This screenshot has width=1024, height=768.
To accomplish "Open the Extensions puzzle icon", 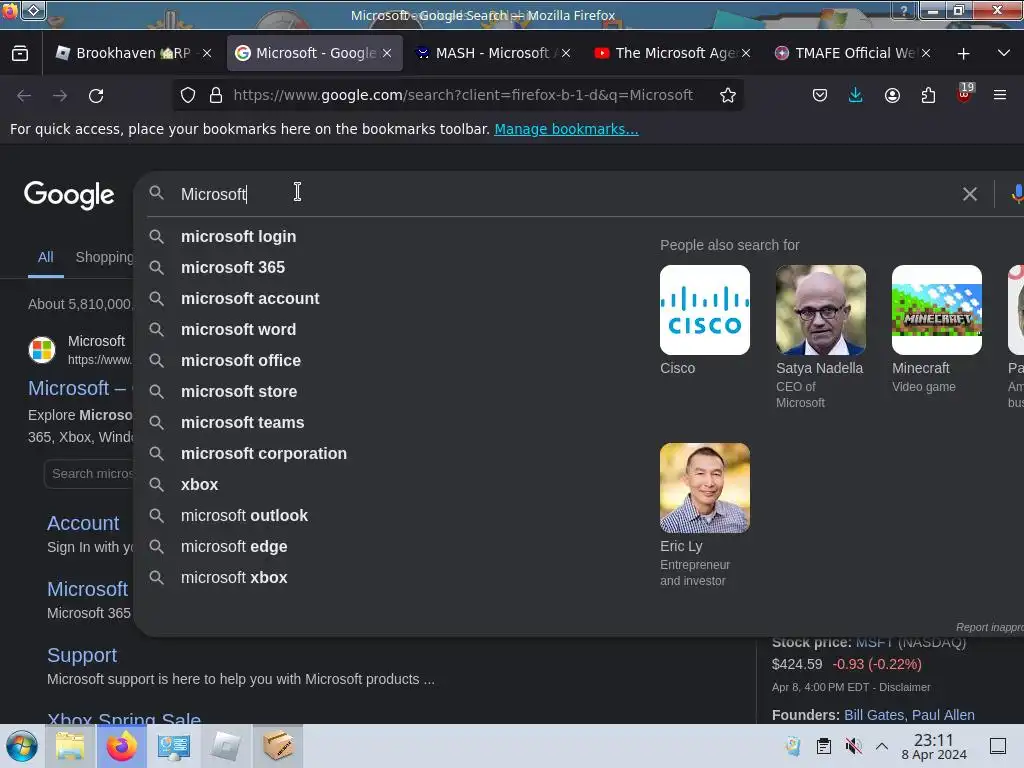I will point(928,95).
